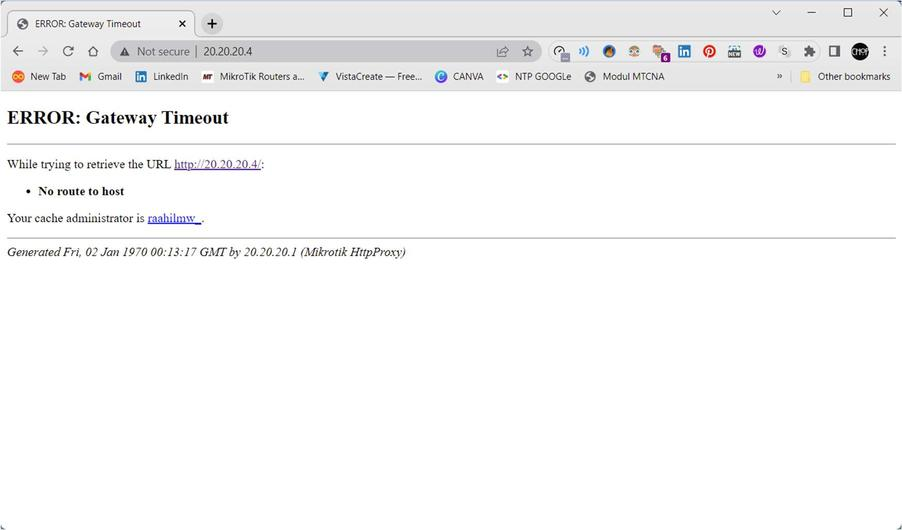
Task: Open the Modul MTCNA bookmark
Action: coord(624,76)
